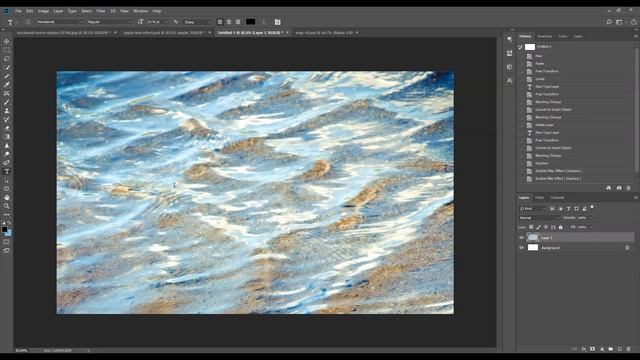The height and width of the screenshot is (360, 640).
Task: Select the Zoom tool
Action: 7,206
